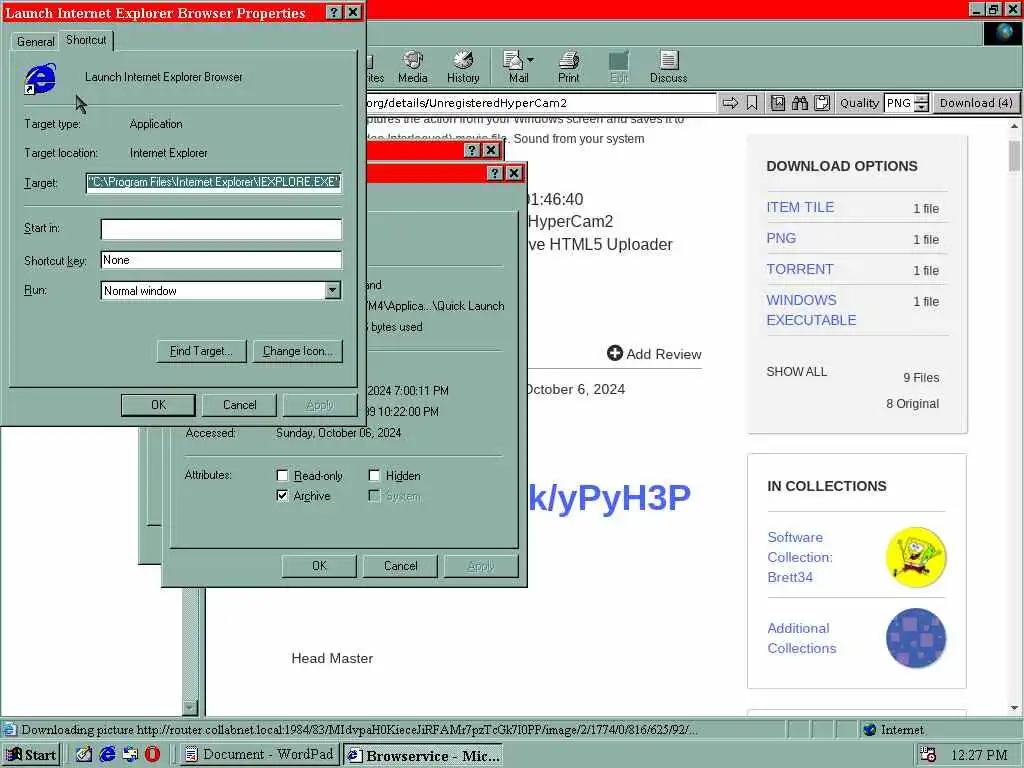Open the Run window-mode dropdown
The height and width of the screenshot is (768, 1024).
(x=332, y=291)
